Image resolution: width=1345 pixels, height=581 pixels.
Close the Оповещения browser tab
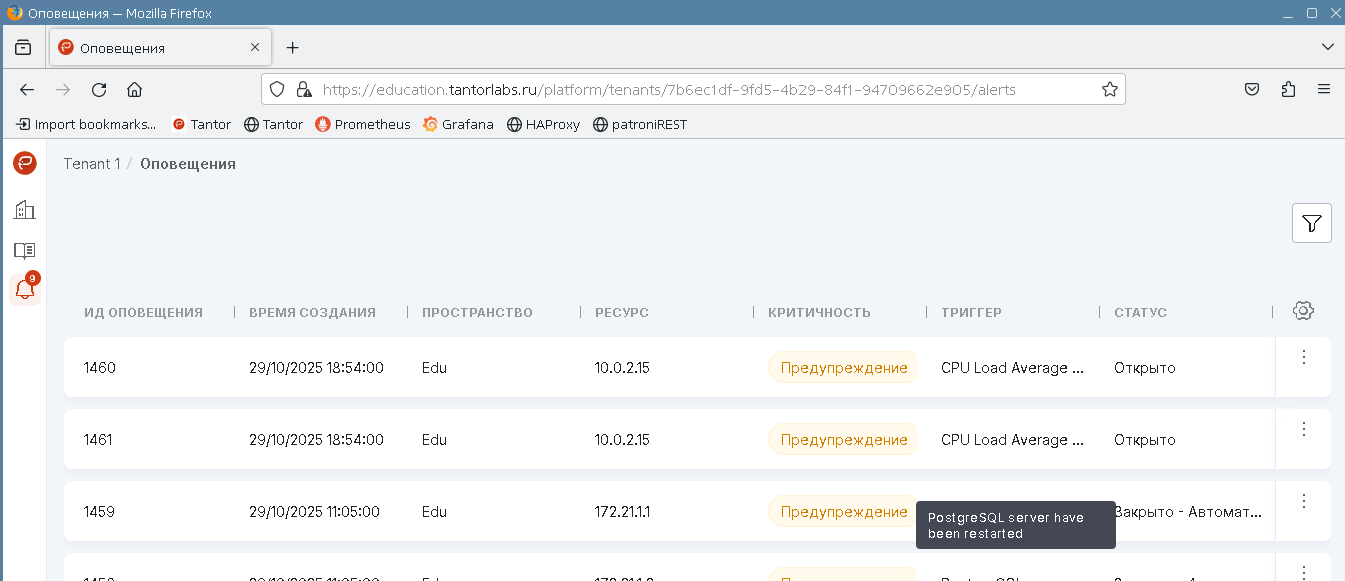pyautogui.click(x=255, y=47)
